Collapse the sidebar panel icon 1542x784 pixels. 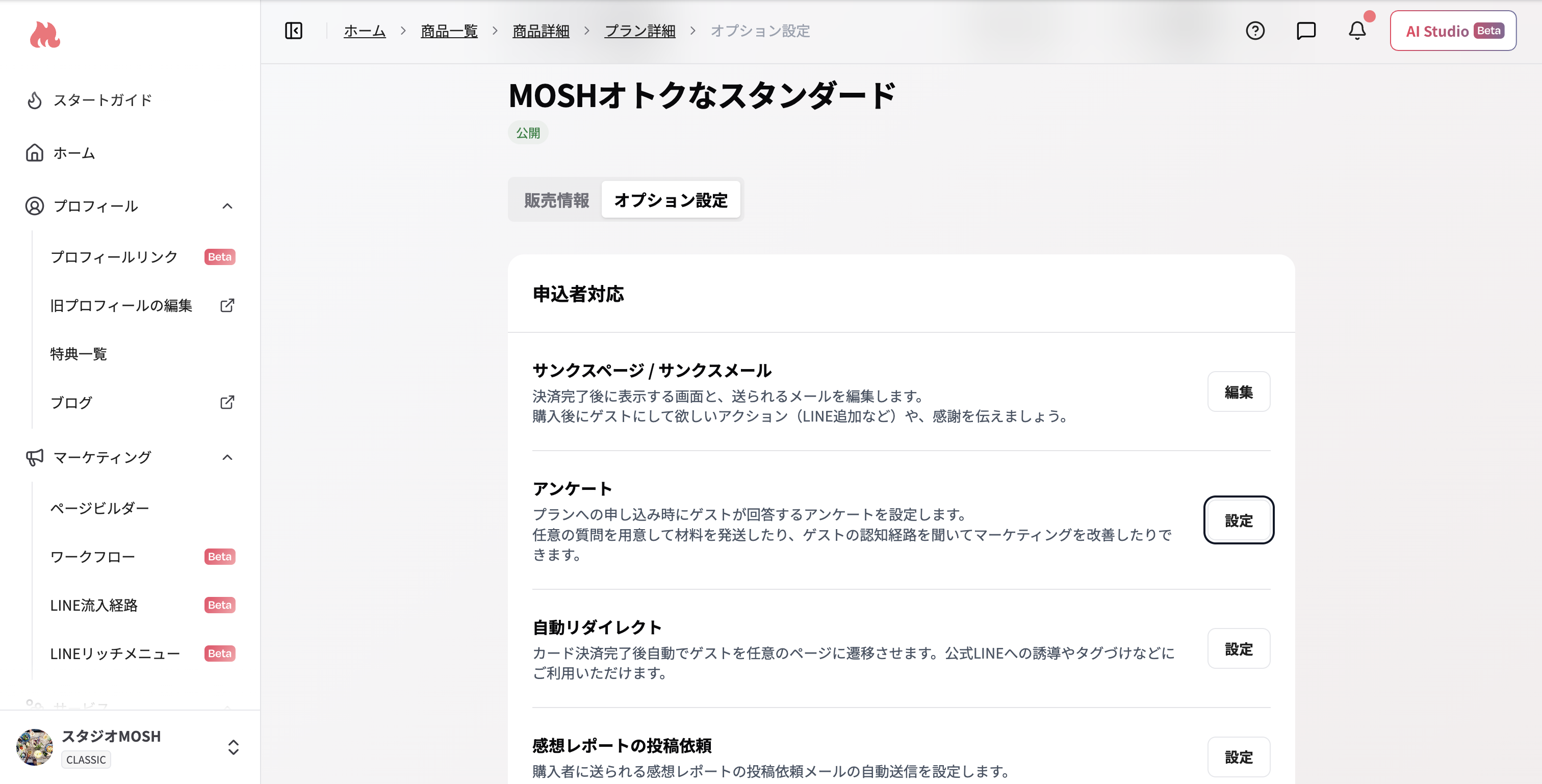click(293, 31)
